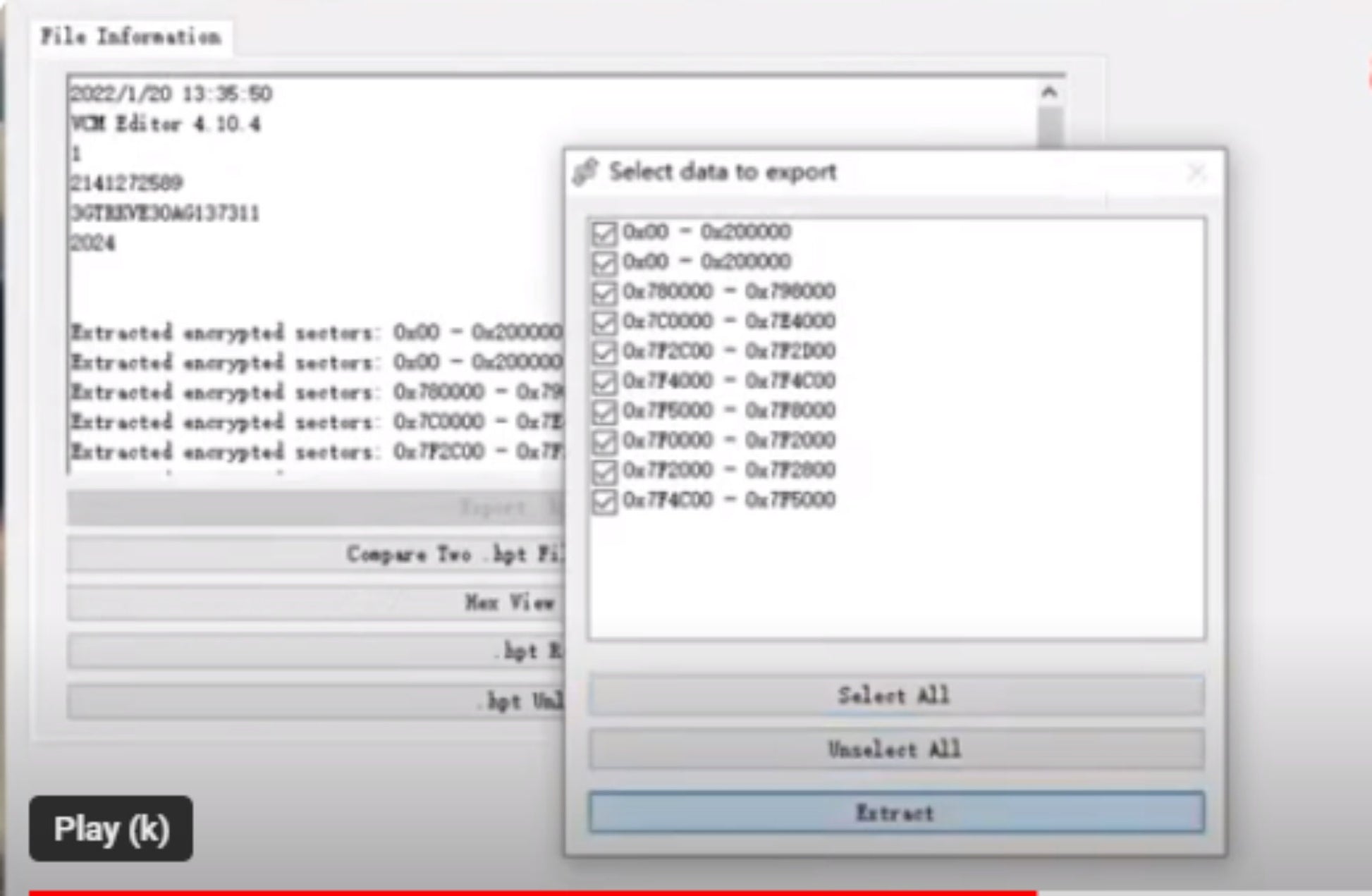Click the Play (k) video control

[x=111, y=828]
